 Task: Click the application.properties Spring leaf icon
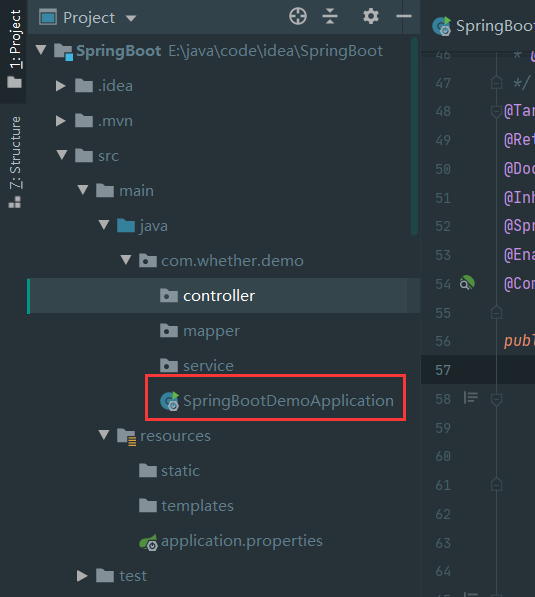149,542
